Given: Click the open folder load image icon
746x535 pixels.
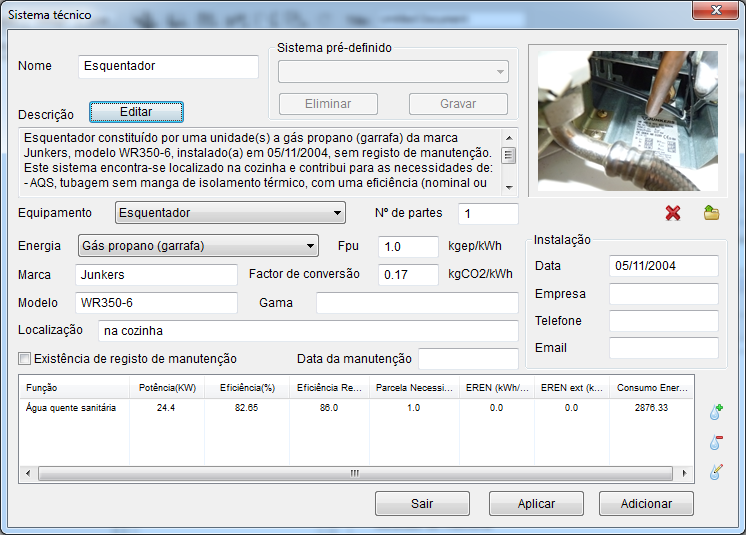Looking at the screenshot, I should pos(711,213).
